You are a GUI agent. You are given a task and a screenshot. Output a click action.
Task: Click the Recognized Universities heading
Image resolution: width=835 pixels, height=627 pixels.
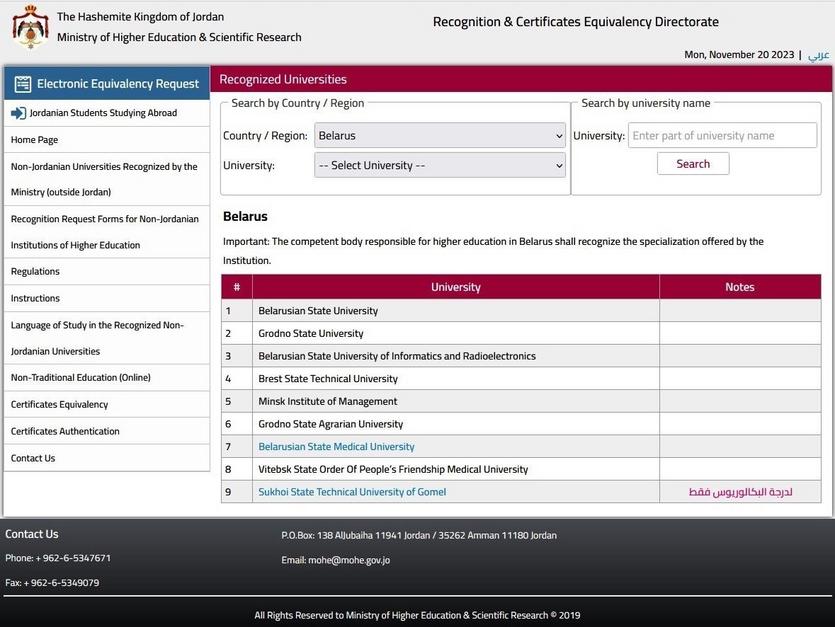(x=283, y=79)
